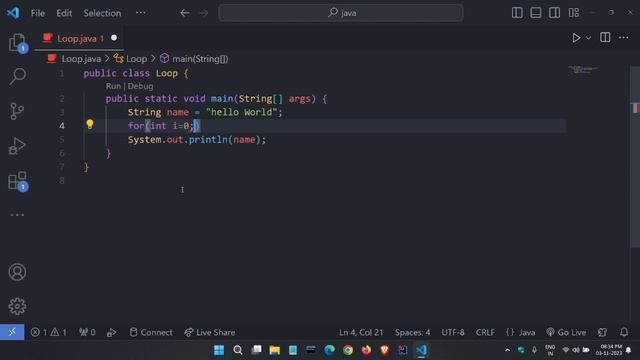The image size is (640, 360).
Task: Click the lightbulb quick fix icon
Action: [90, 124]
